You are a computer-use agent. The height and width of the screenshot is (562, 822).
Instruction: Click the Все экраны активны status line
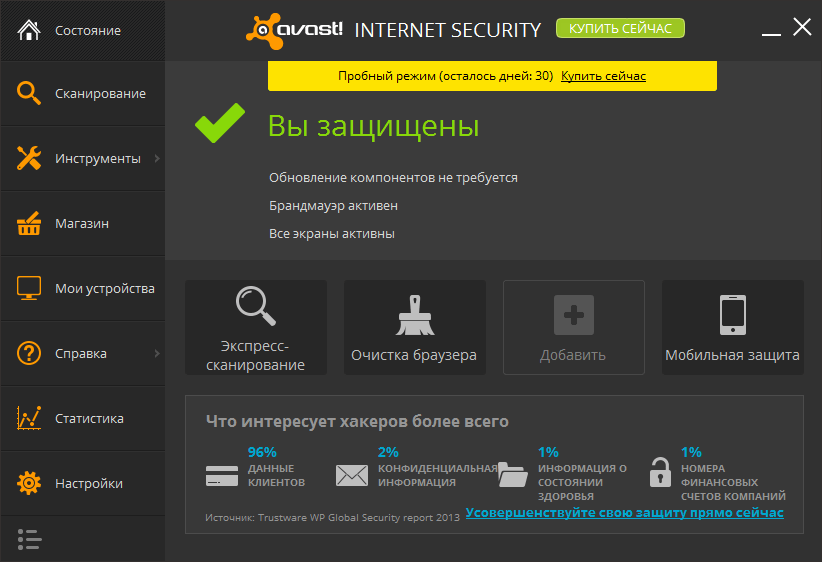click(x=332, y=234)
